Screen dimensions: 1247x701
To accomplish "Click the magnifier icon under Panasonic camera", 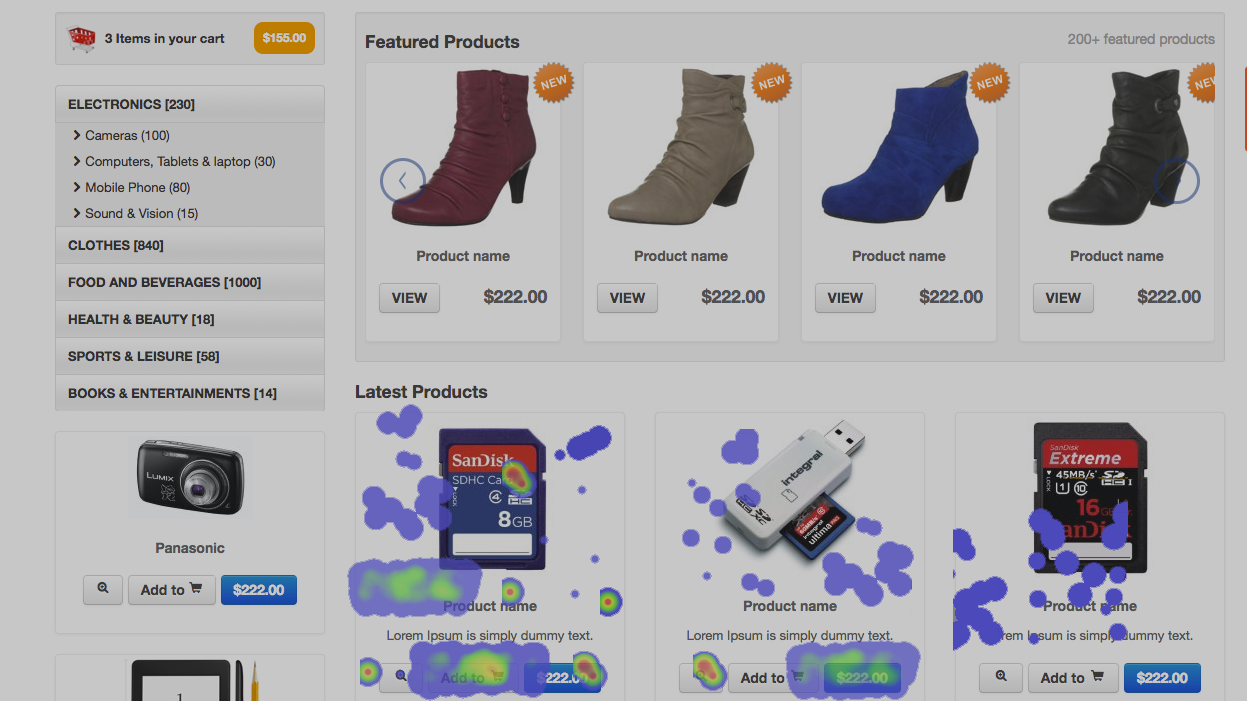I will 103,589.
